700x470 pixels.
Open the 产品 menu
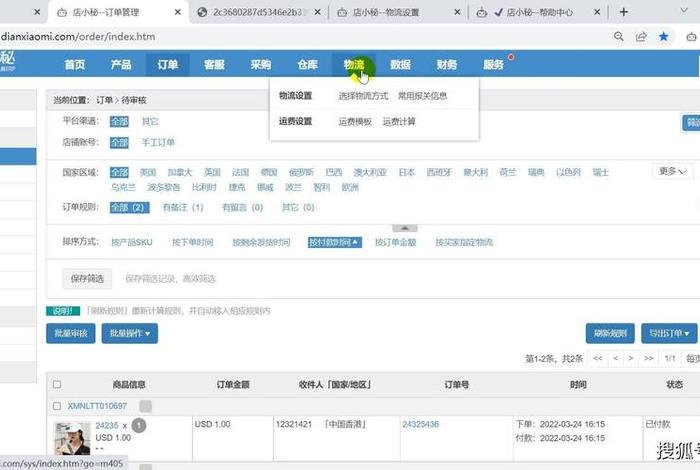[121, 65]
